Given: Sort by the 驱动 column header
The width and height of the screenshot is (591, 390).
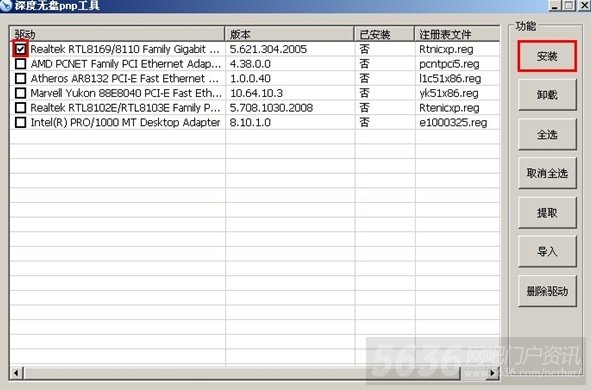Looking at the screenshot, I should tap(117, 34).
